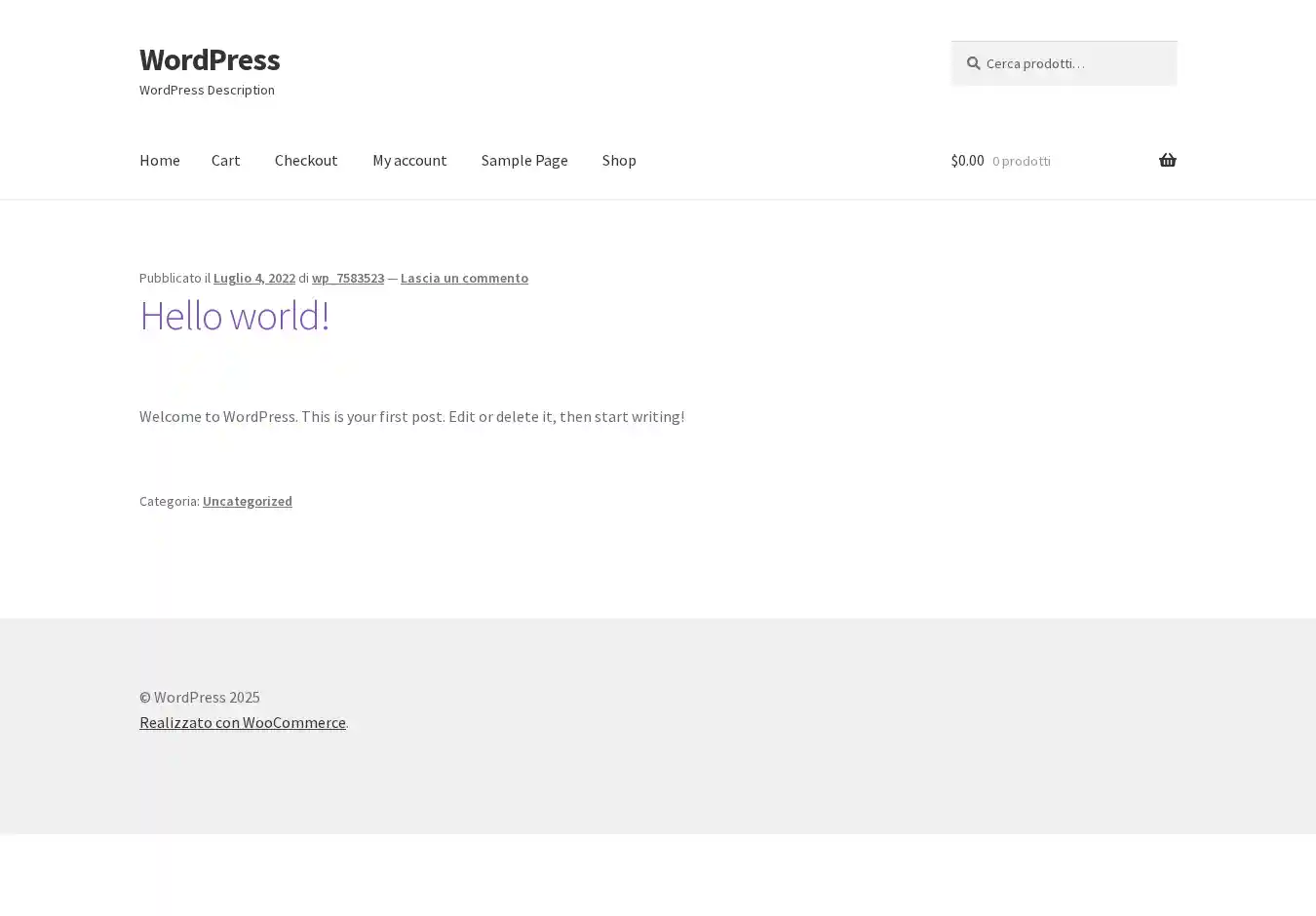Open the Cart page from navigation
Image resolution: width=1316 pixels, height=916 pixels.
point(225,160)
